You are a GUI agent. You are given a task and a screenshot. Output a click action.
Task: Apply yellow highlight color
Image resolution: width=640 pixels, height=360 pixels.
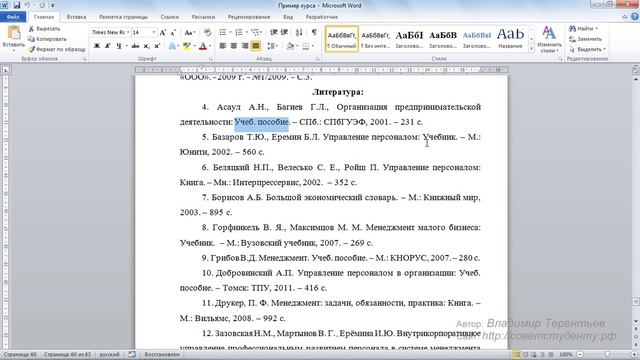pyautogui.click(x=187, y=46)
